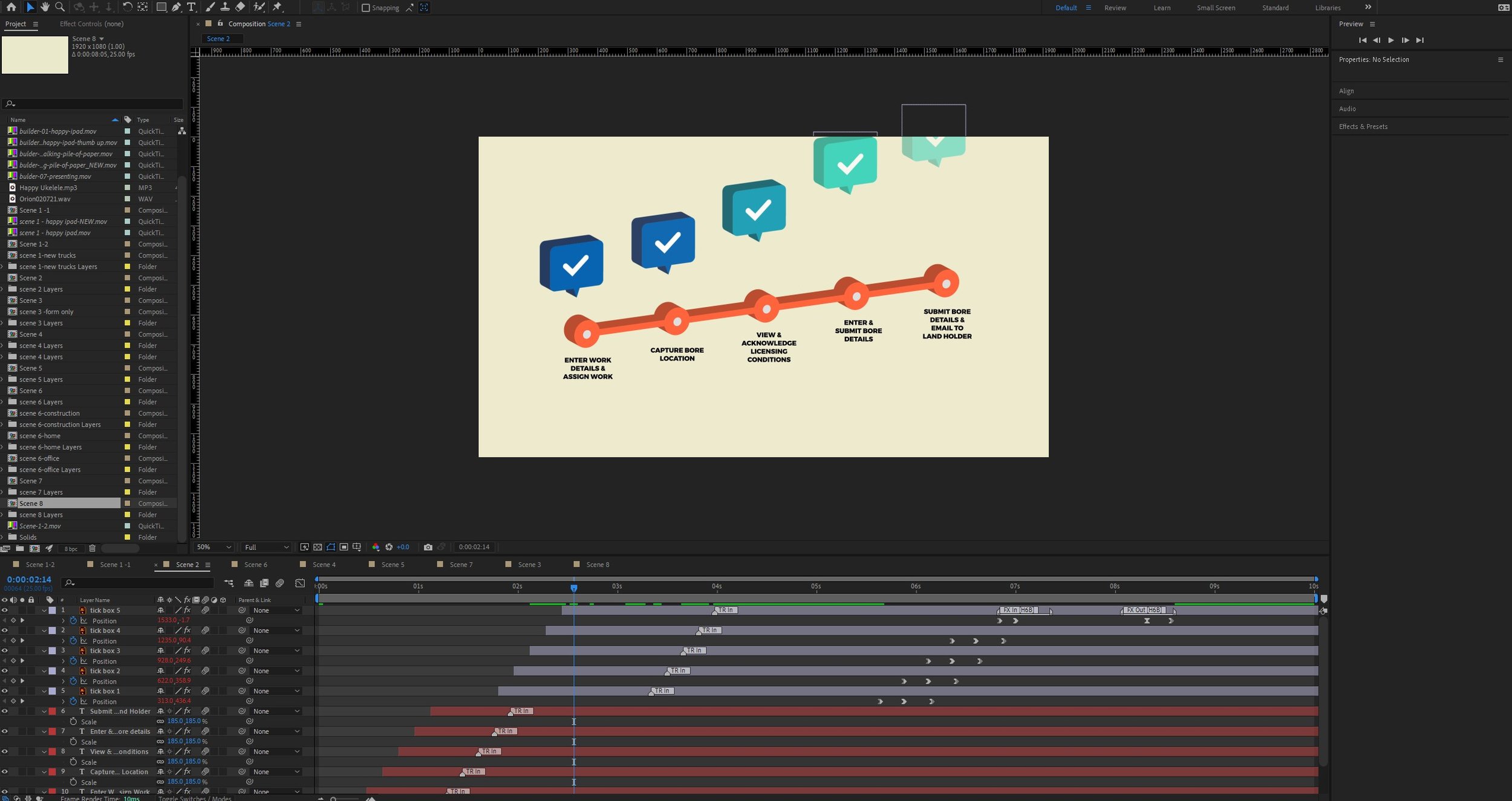Select the Rotation tool
1512x801 pixels.
click(x=127, y=7)
